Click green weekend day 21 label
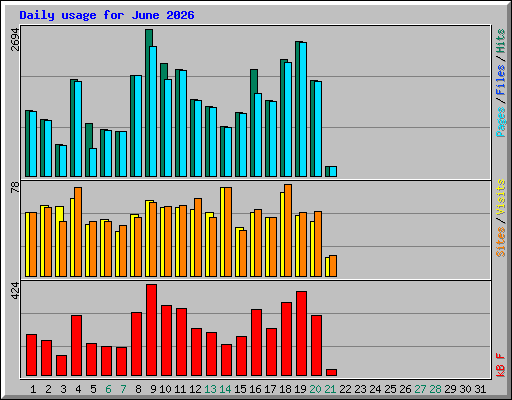The width and height of the screenshot is (512, 400). pyautogui.click(x=330, y=389)
